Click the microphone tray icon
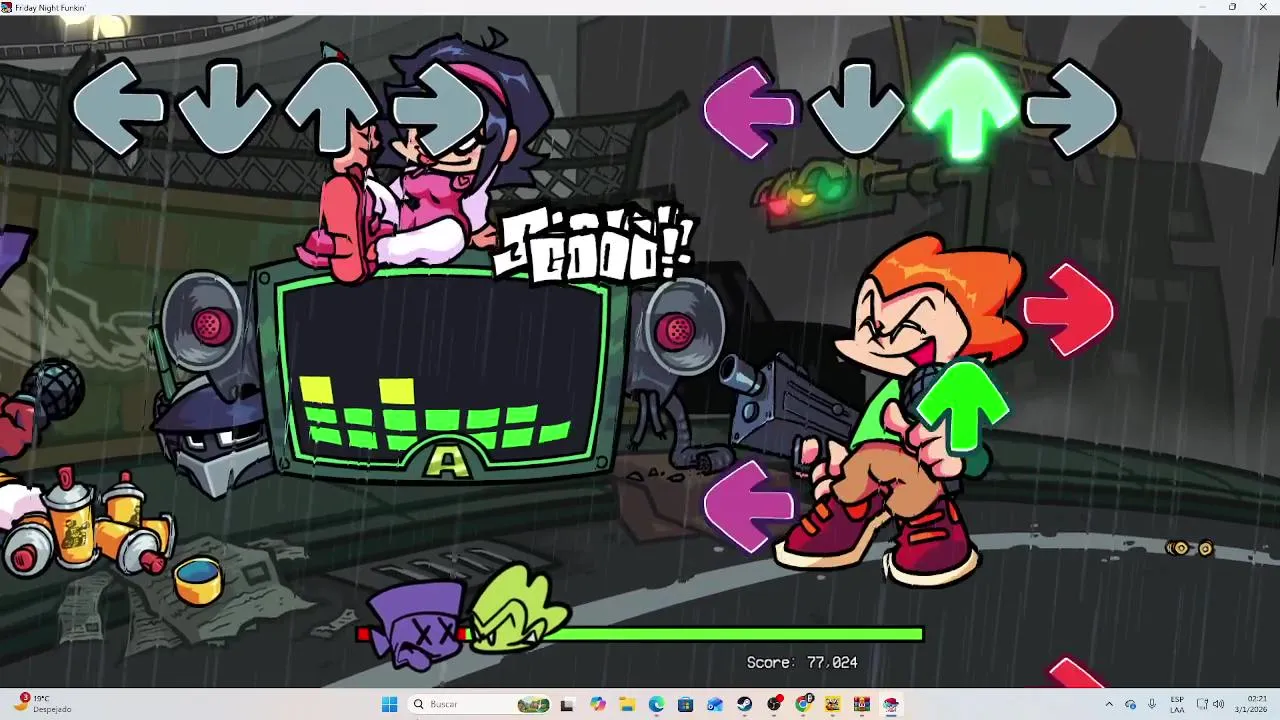This screenshot has width=1280, height=720. click(1152, 704)
